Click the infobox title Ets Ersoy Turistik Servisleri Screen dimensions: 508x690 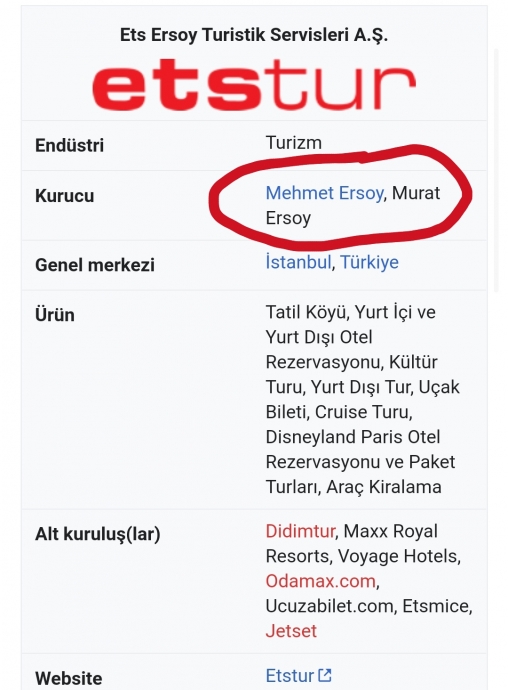tap(254, 35)
